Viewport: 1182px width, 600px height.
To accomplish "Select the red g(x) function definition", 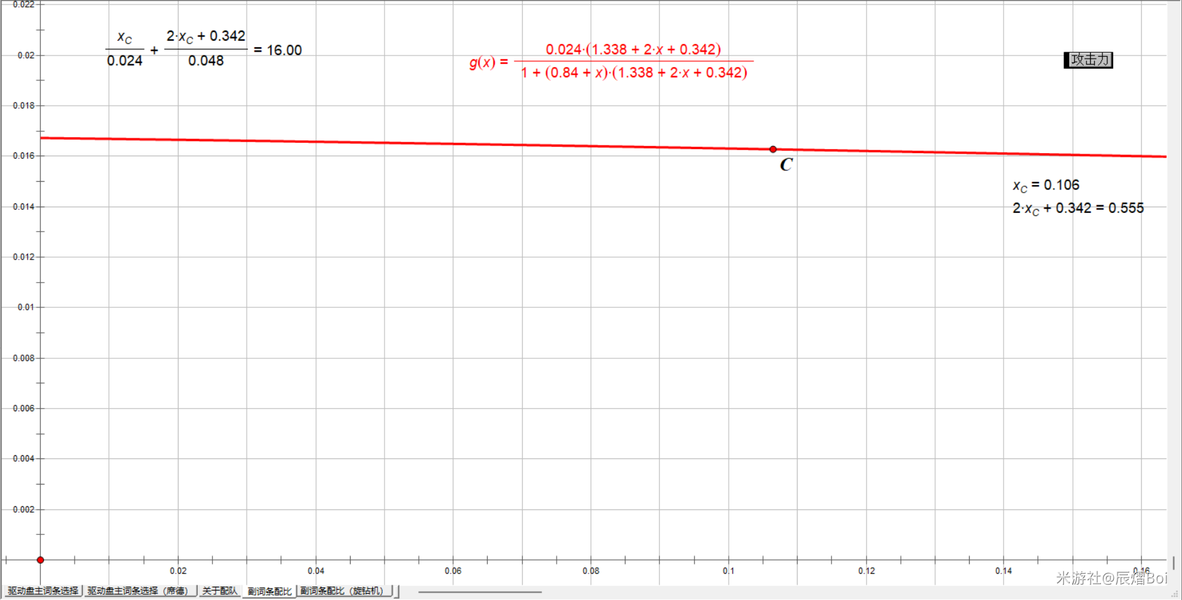I will click(610, 61).
